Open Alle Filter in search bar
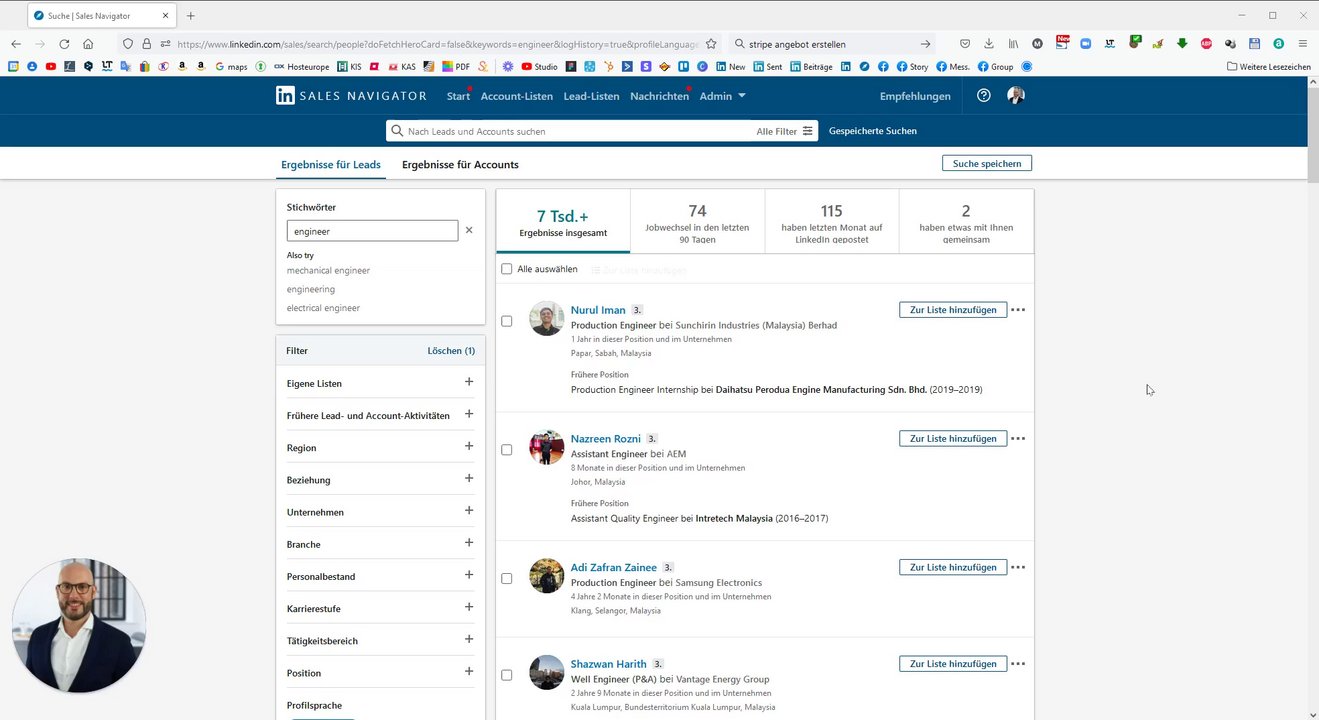 tap(785, 131)
